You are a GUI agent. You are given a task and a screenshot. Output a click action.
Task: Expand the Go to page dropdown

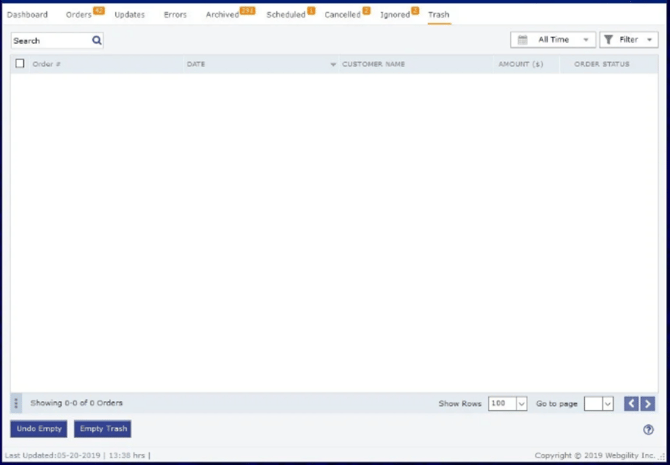tap(608, 403)
